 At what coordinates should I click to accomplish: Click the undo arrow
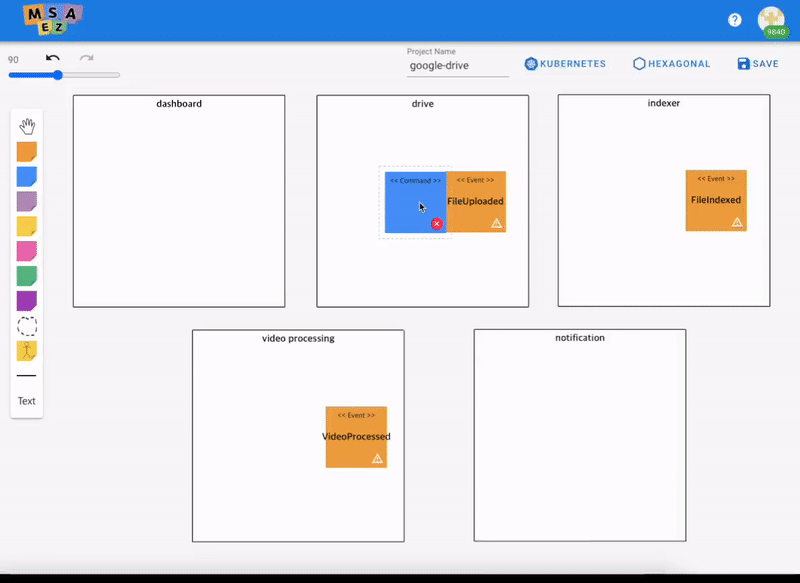pyautogui.click(x=52, y=57)
